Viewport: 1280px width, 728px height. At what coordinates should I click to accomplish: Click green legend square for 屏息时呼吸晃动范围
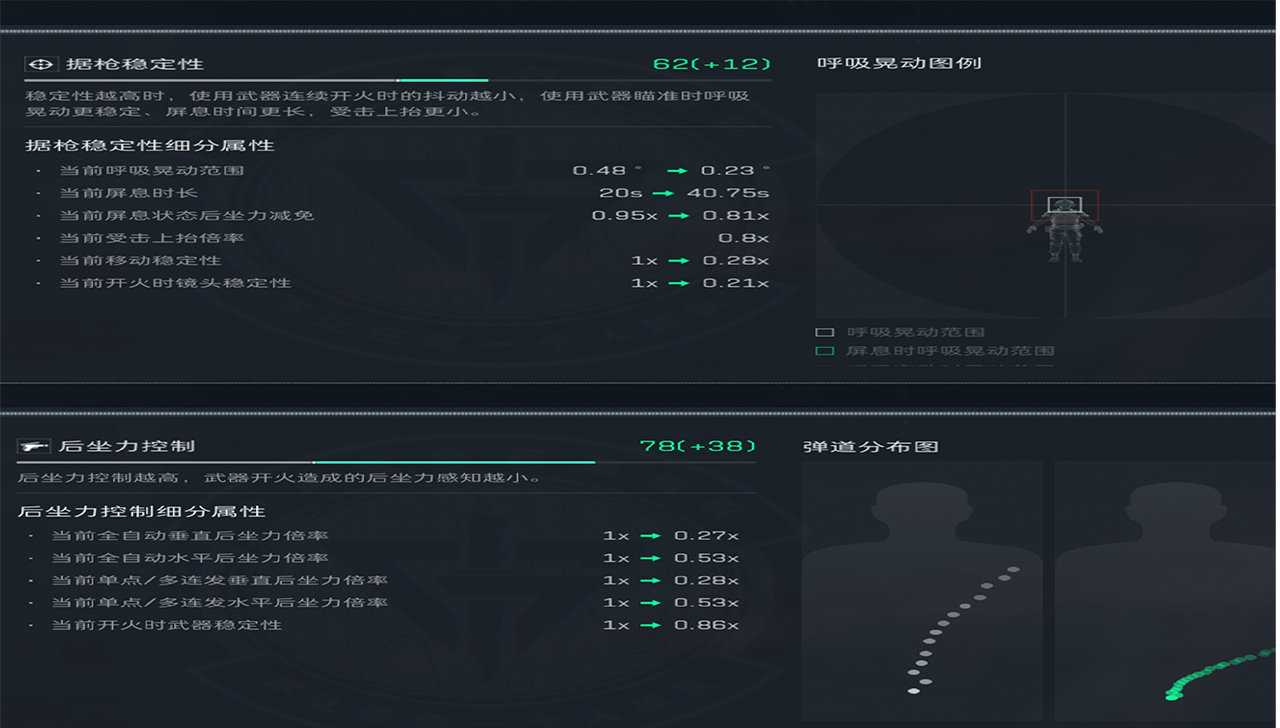pos(825,351)
